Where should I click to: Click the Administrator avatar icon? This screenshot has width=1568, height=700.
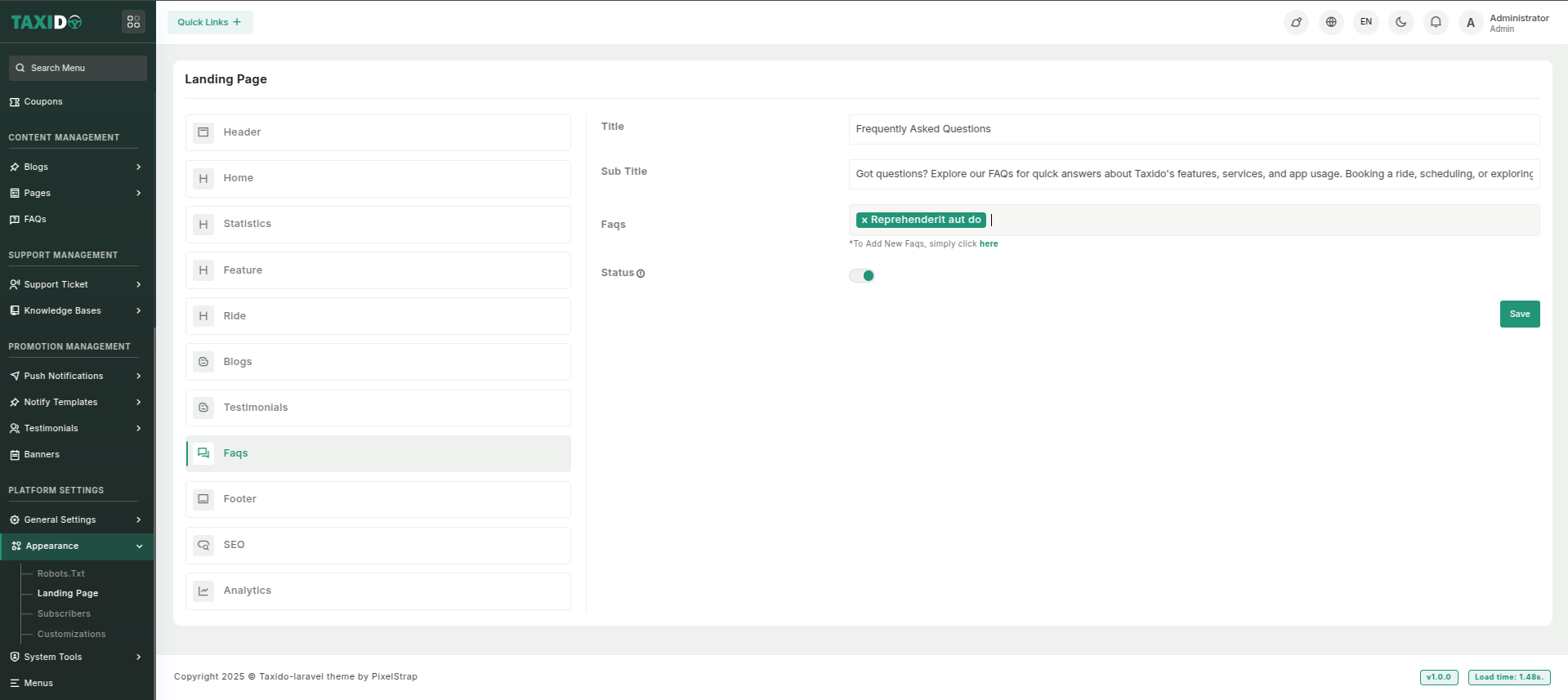1471,23
